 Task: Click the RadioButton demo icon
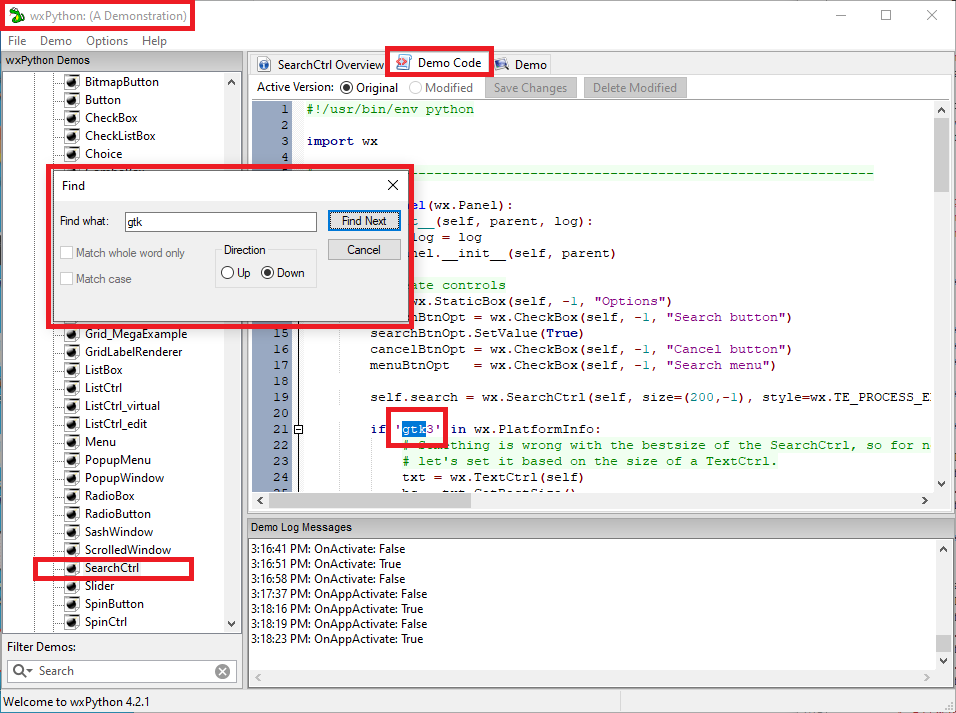[x=72, y=514]
